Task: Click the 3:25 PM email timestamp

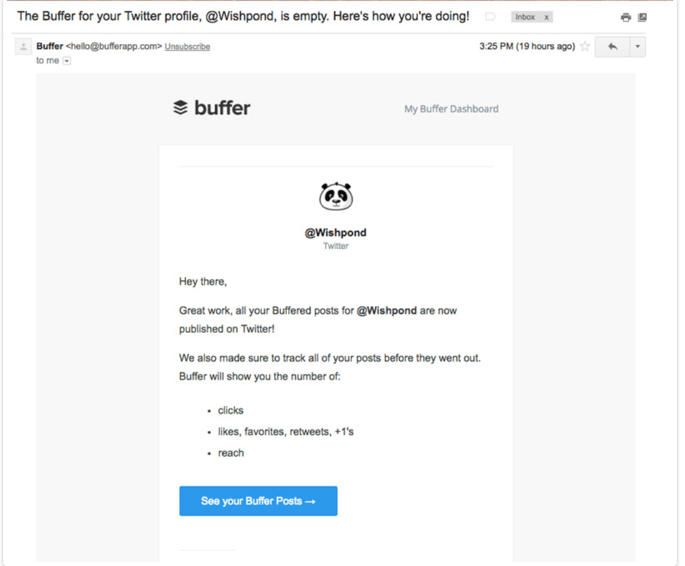Action: point(527,46)
